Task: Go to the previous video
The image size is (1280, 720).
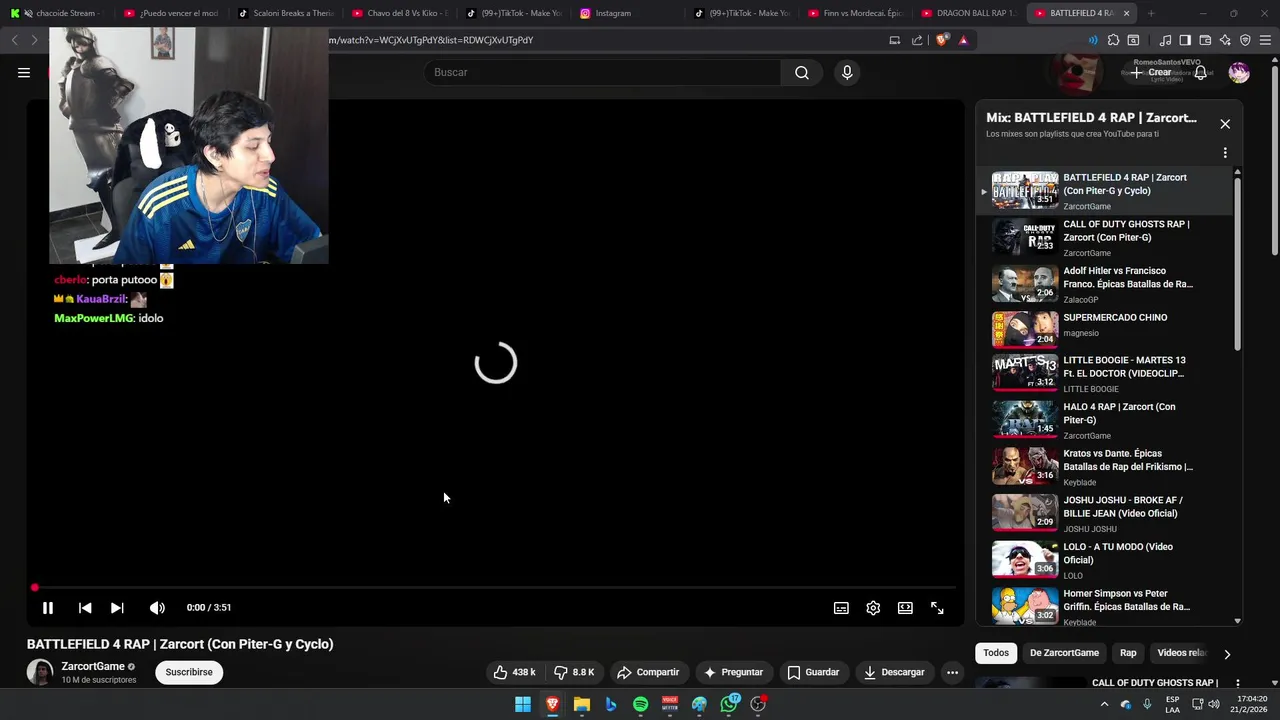Action: point(85,607)
